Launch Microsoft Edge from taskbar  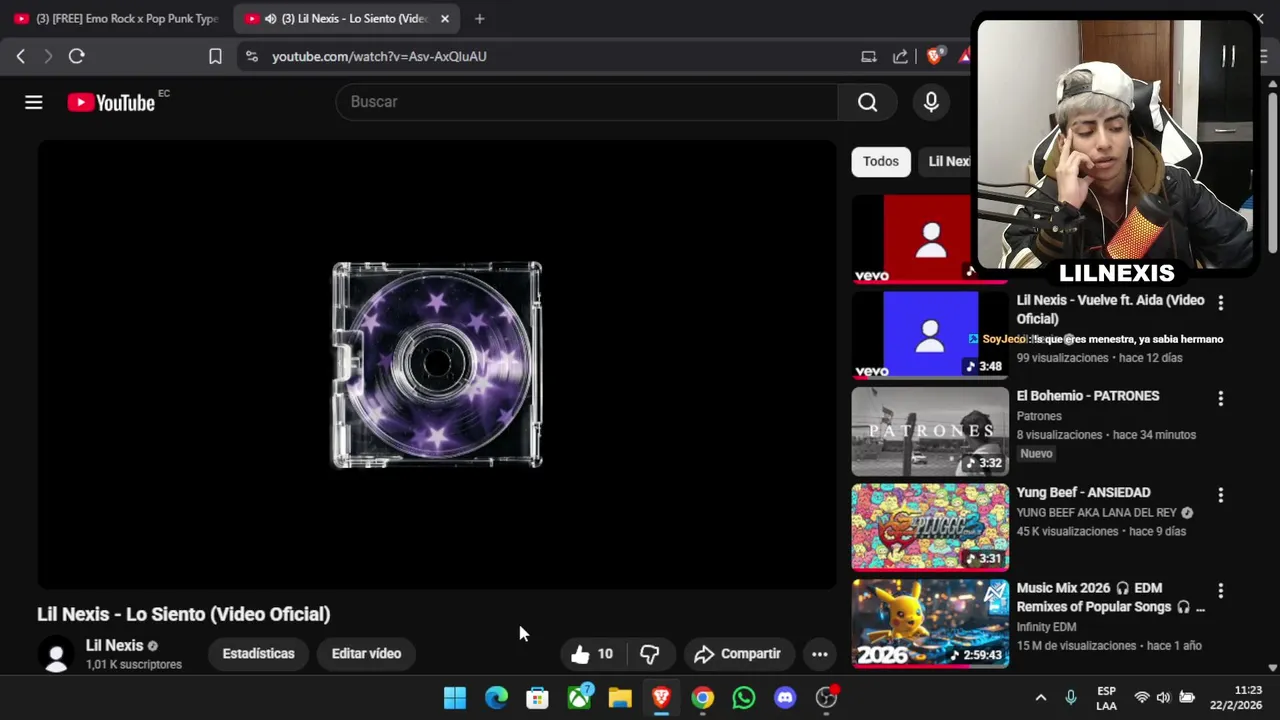(496, 698)
